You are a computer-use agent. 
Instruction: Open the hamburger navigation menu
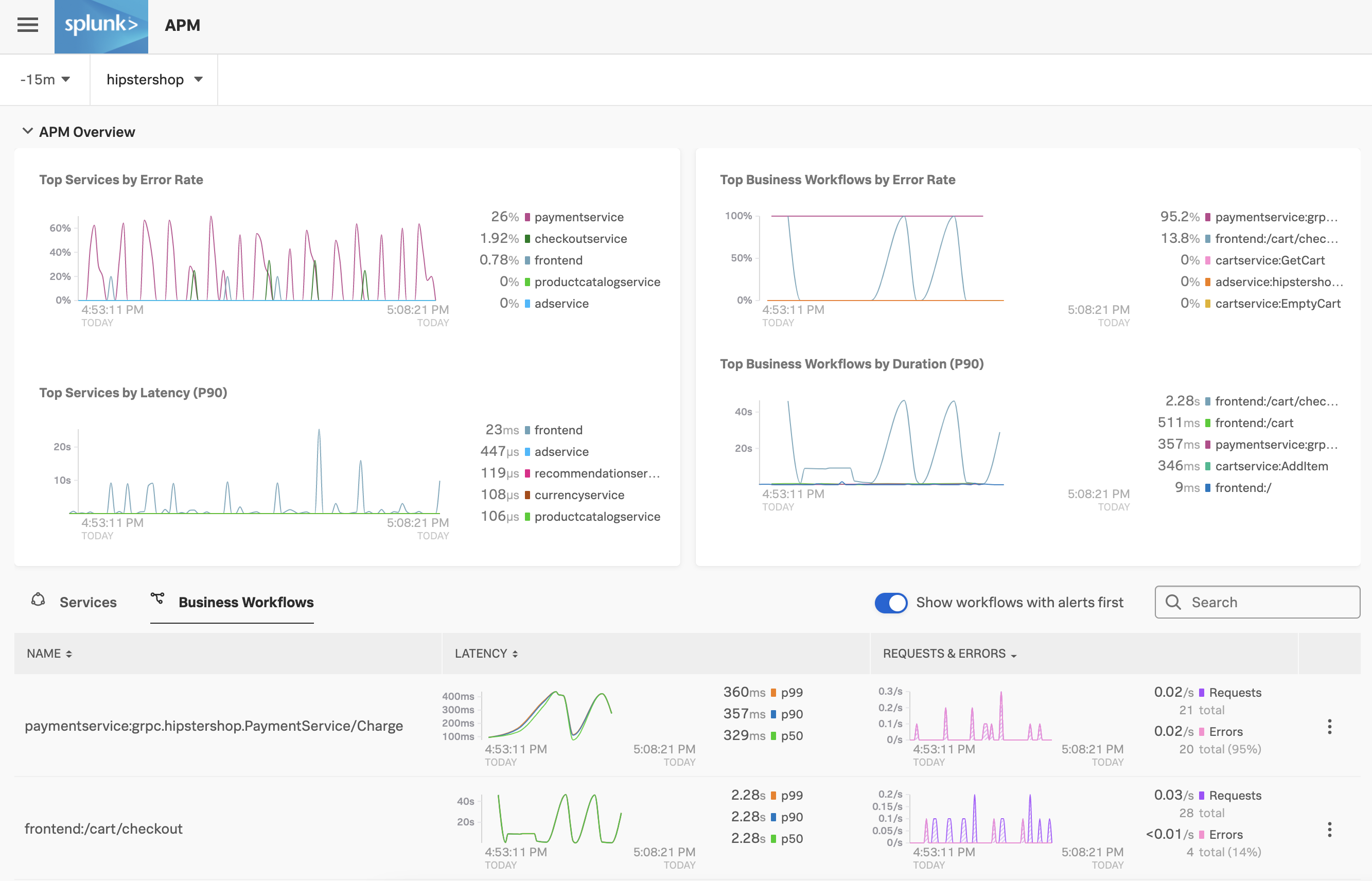[27, 25]
